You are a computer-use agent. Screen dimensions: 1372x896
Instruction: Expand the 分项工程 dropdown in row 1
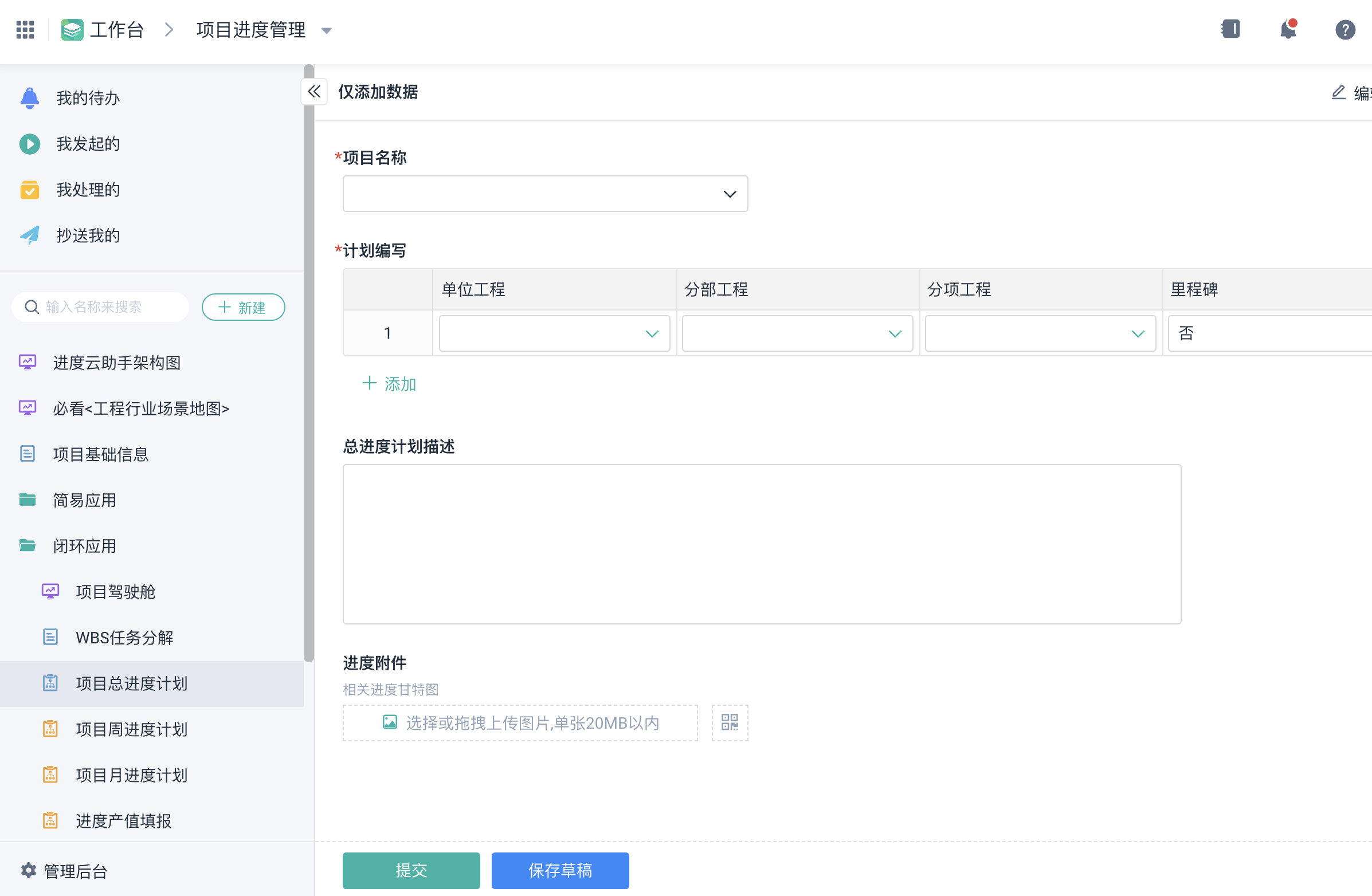pos(1040,333)
